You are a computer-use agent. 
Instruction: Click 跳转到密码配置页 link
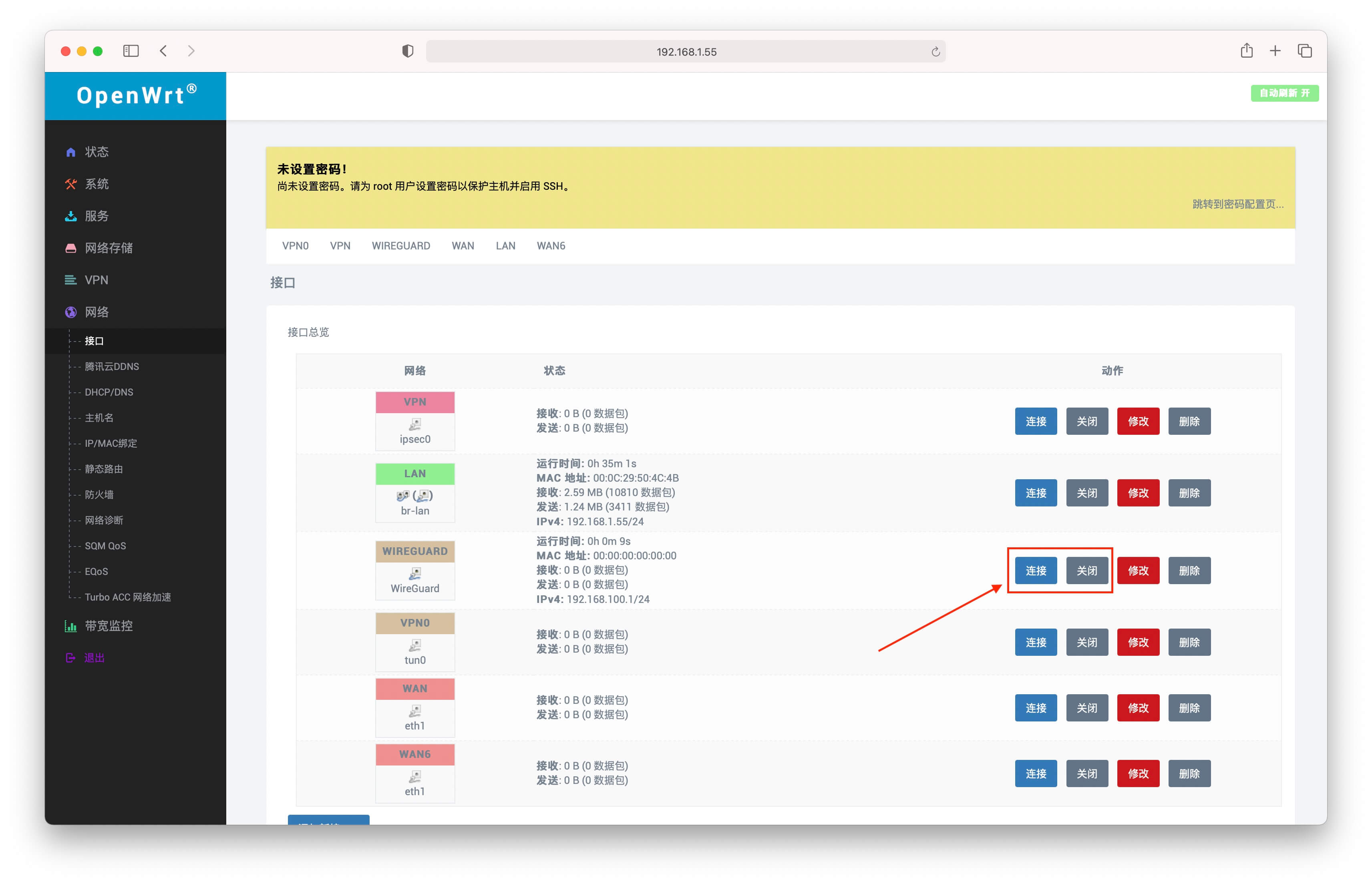pos(1238,204)
